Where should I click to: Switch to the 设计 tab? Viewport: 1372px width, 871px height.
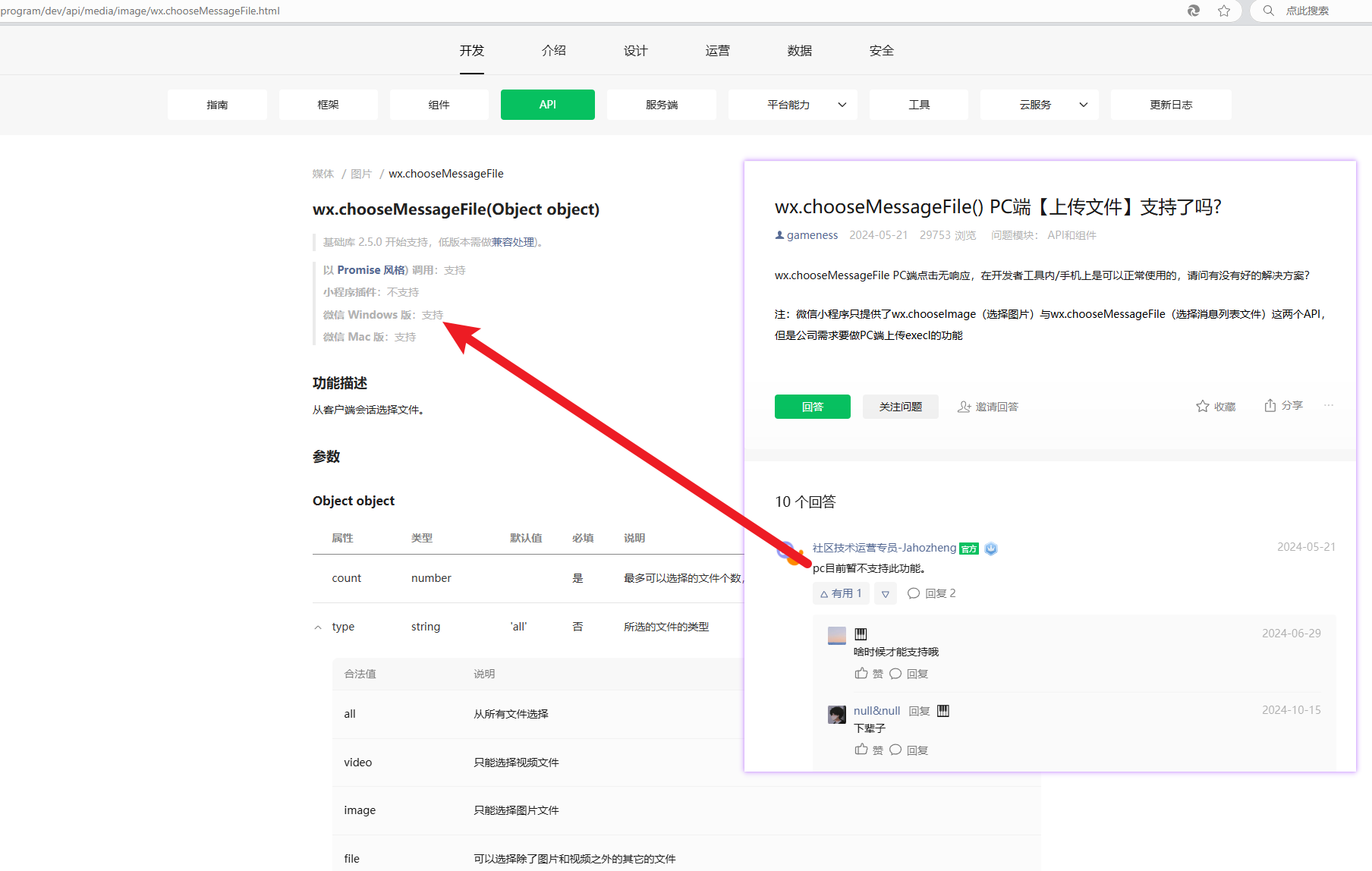[636, 51]
